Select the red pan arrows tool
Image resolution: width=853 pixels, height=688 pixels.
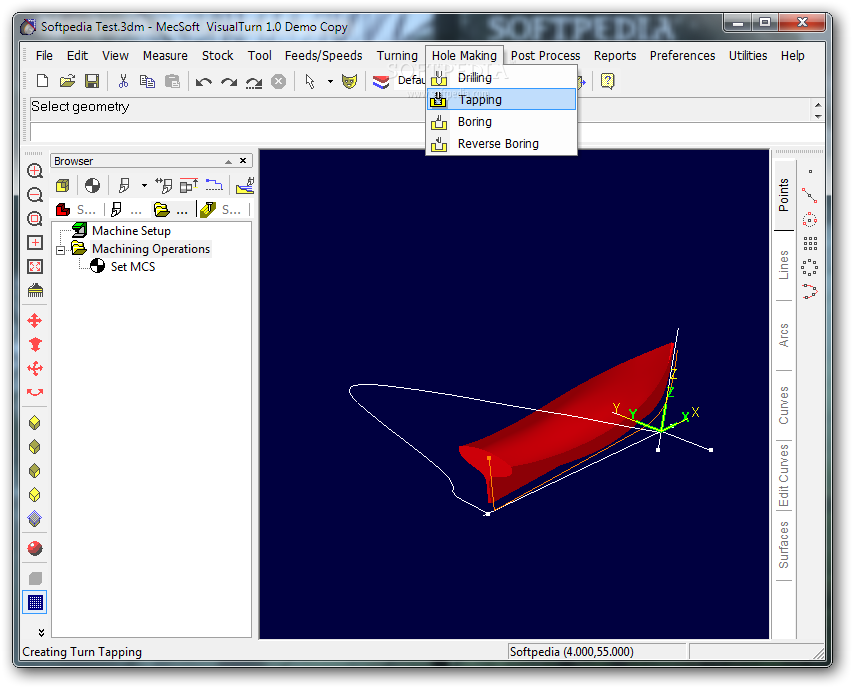pos(35,321)
